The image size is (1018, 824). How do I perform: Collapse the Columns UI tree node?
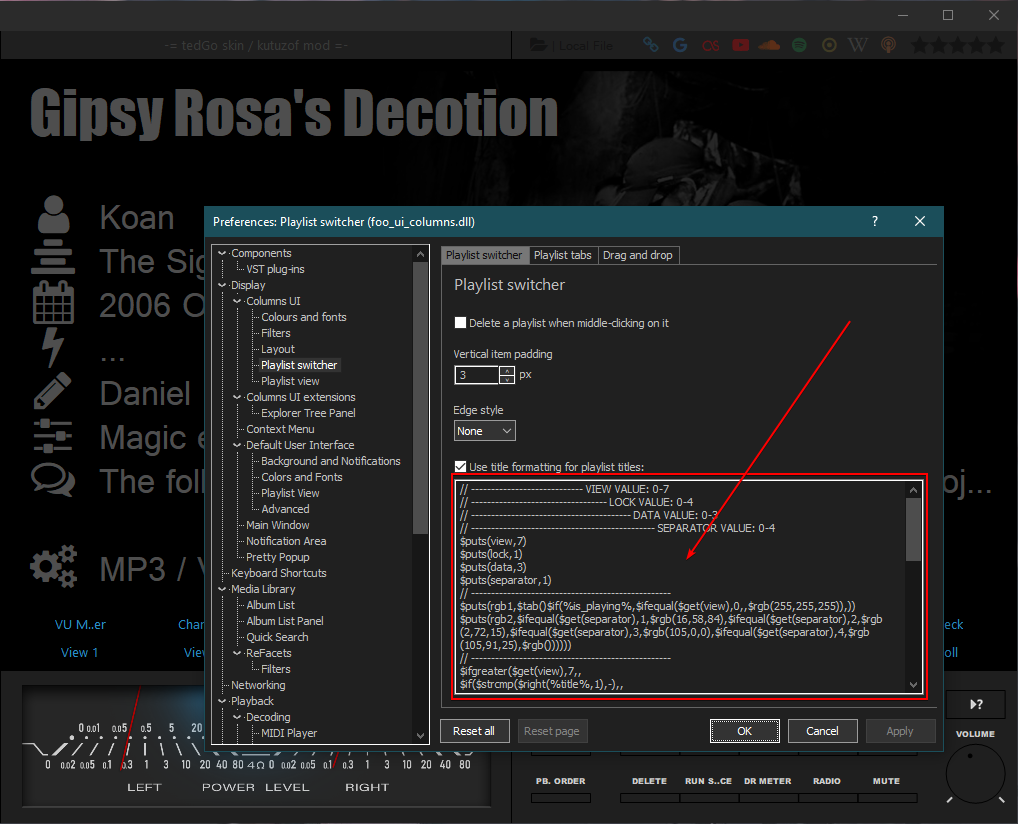tap(238, 301)
